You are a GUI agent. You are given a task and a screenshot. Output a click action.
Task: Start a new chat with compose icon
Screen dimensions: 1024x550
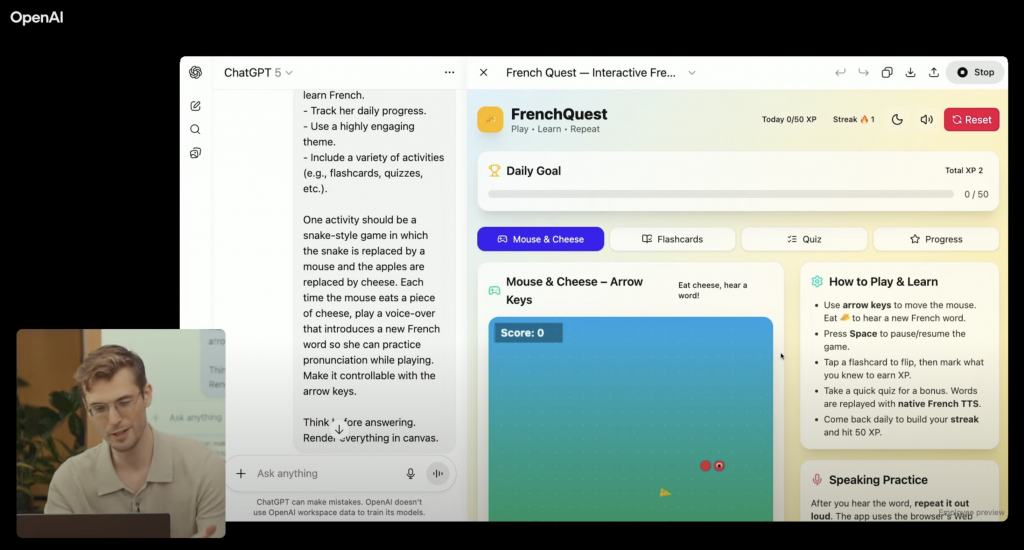(x=195, y=106)
